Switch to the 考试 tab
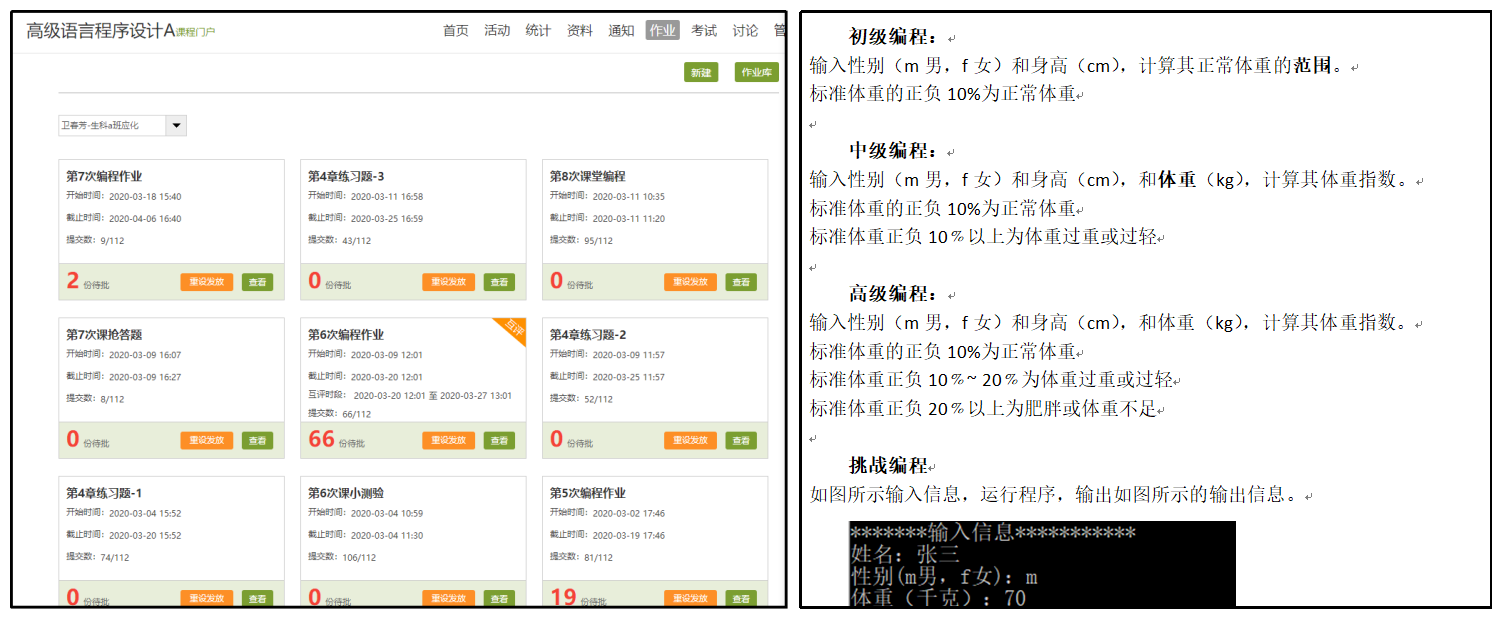The width and height of the screenshot is (1502, 620). pos(704,31)
